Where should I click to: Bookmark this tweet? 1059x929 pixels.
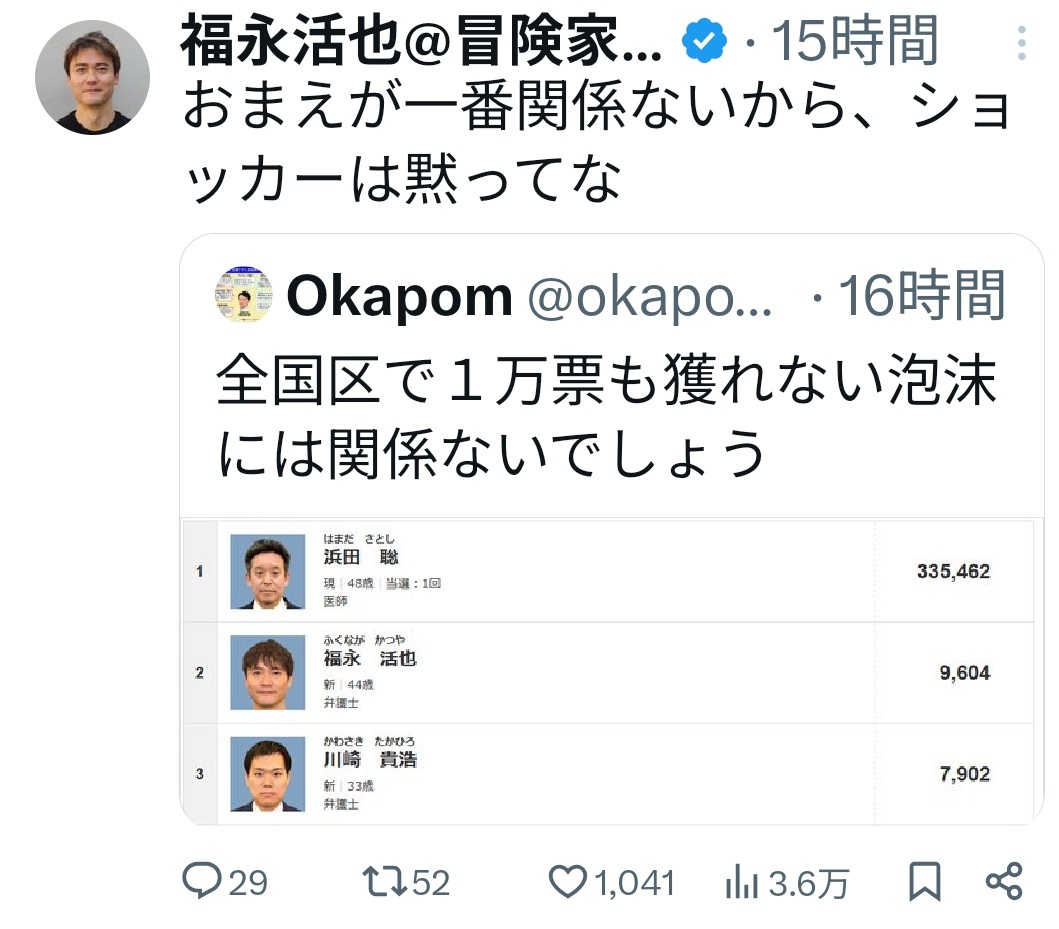(x=925, y=881)
